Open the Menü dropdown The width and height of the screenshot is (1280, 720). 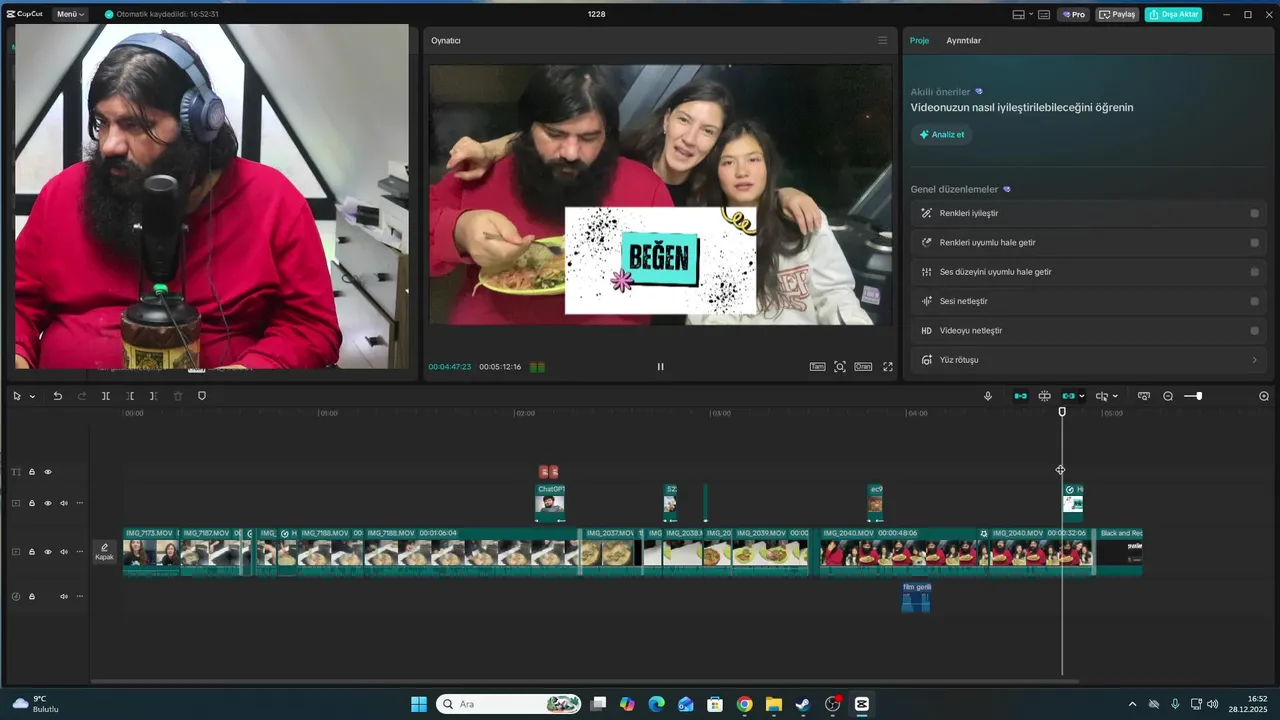pyautogui.click(x=70, y=15)
